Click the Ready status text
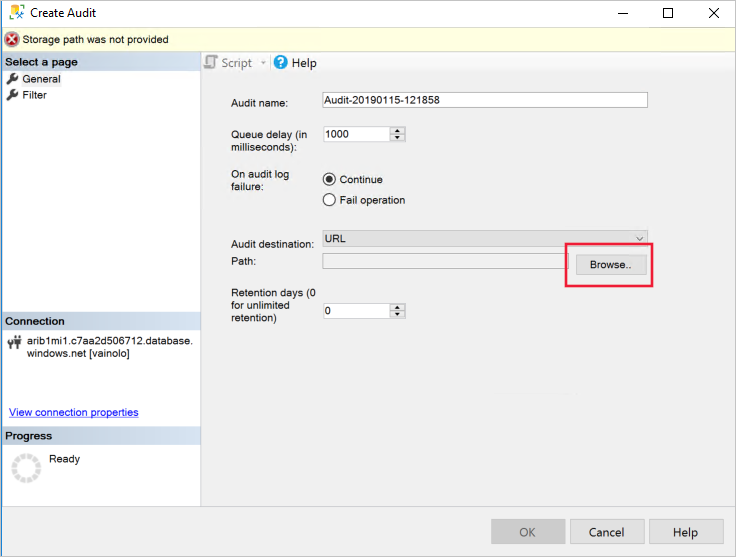This screenshot has width=736, height=557. (64, 458)
